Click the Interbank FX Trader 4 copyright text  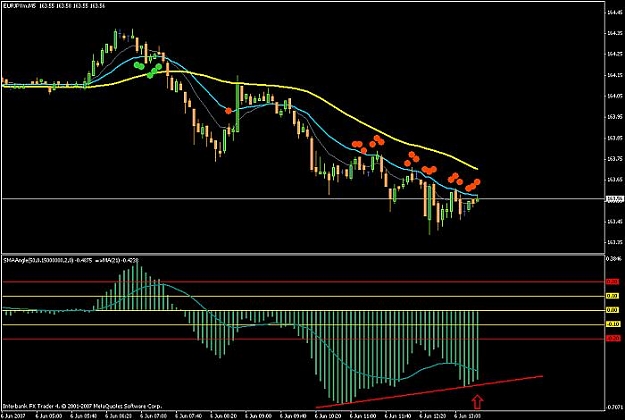click(x=83, y=406)
